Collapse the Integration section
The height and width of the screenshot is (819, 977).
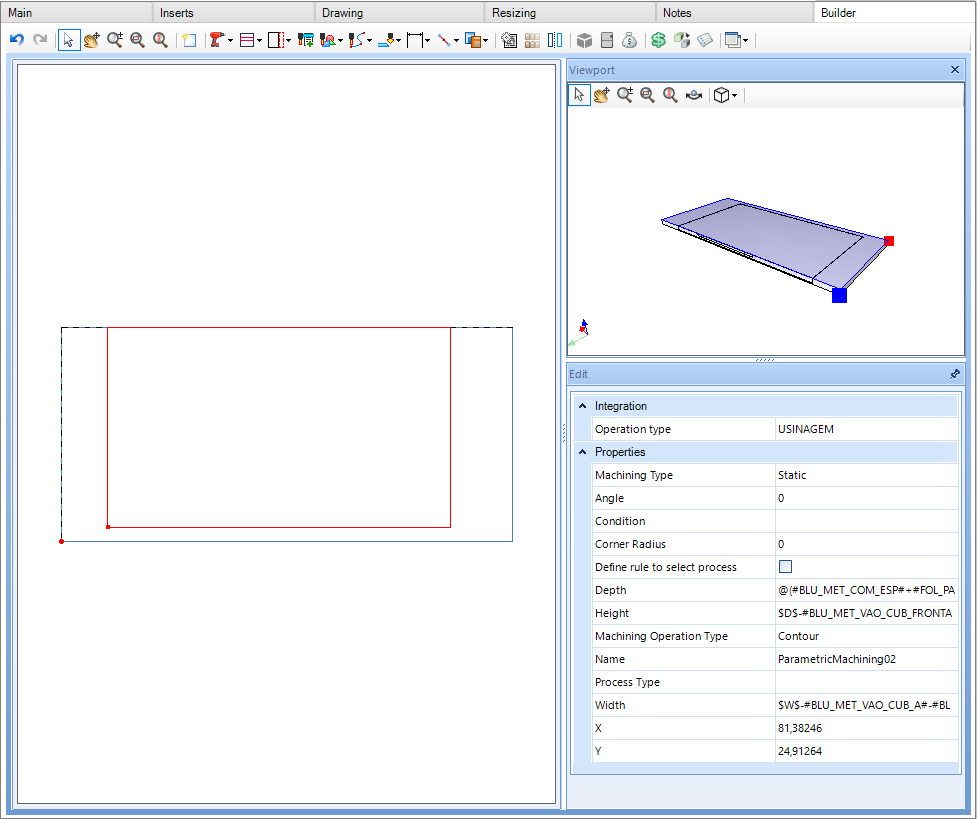pos(583,406)
